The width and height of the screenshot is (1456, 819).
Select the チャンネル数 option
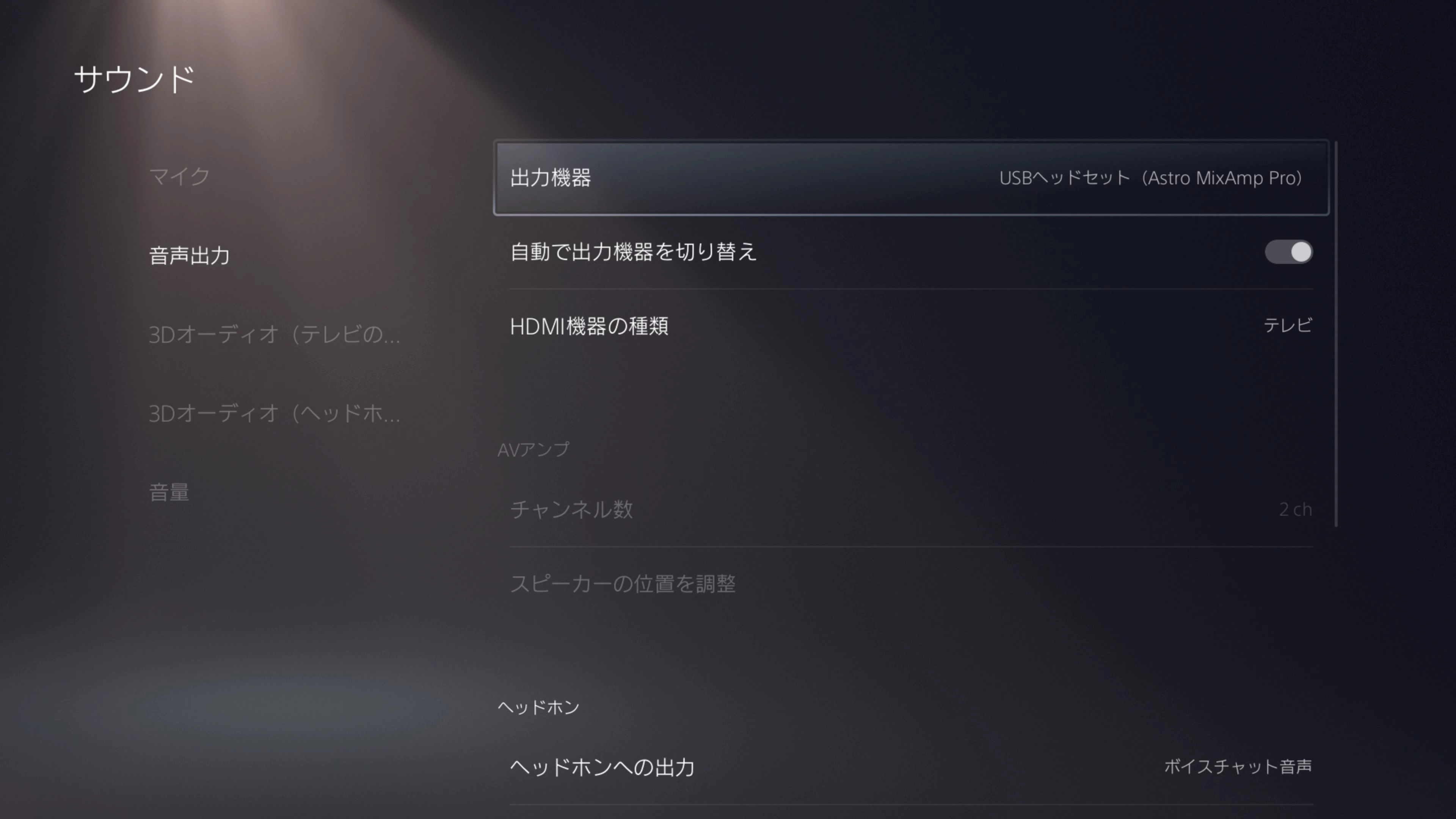click(x=911, y=509)
